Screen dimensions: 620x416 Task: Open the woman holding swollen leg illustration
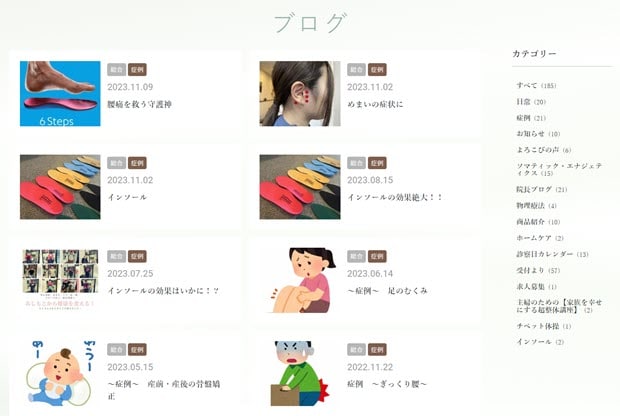click(x=301, y=280)
